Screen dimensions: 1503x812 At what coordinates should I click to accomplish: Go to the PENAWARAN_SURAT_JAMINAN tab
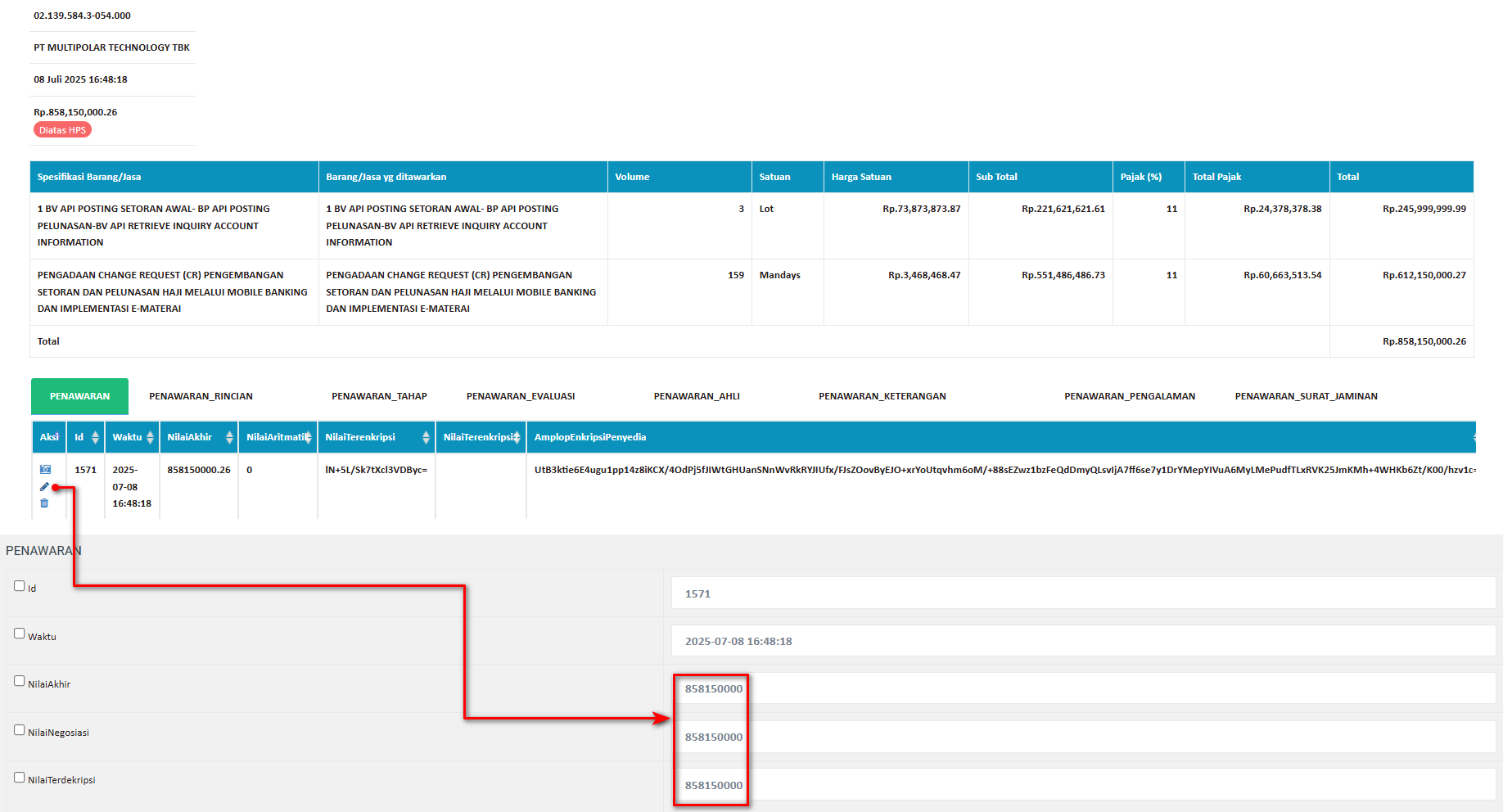click(x=1306, y=396)
